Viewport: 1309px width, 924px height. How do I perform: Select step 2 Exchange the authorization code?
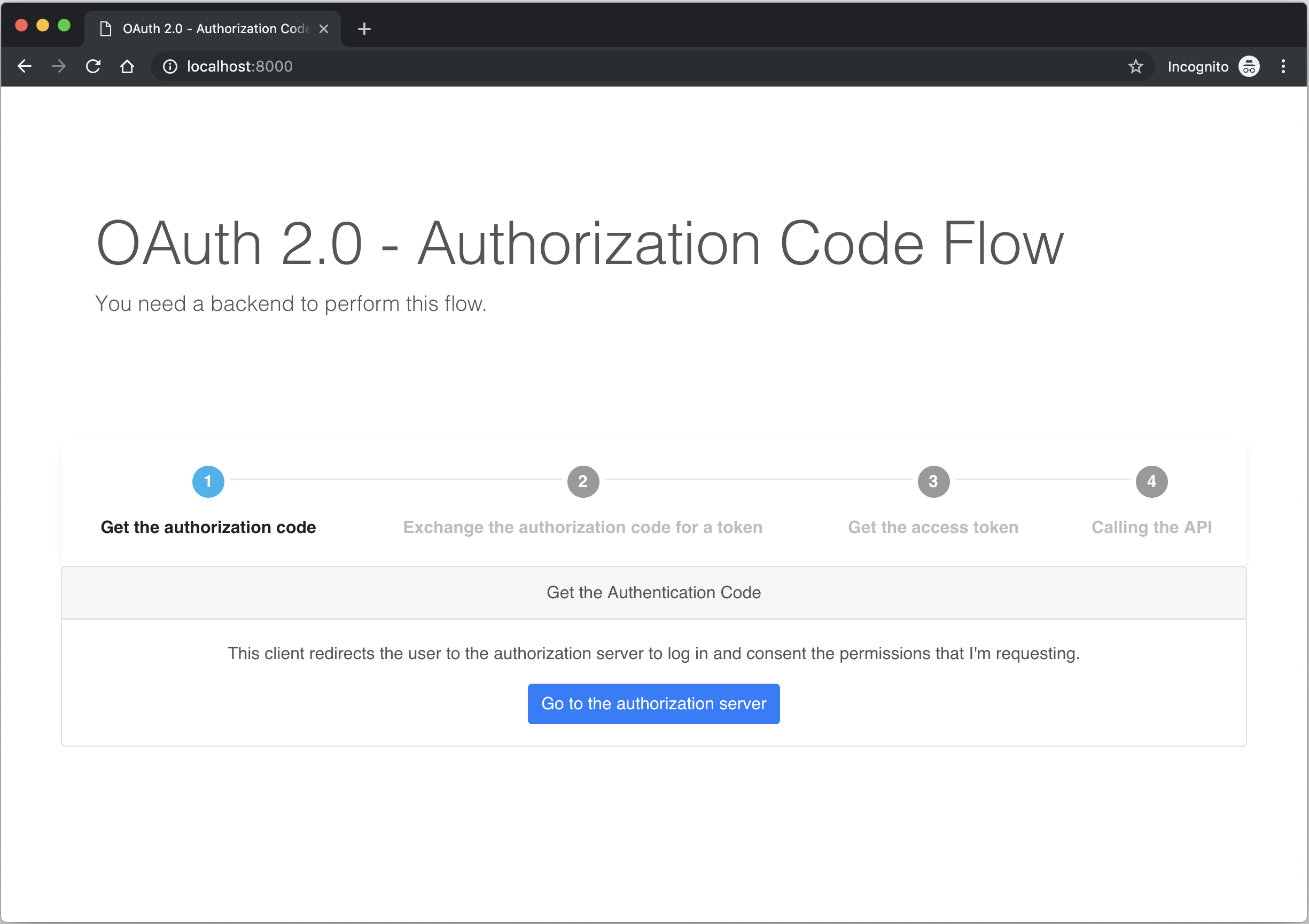click(583, 481)
